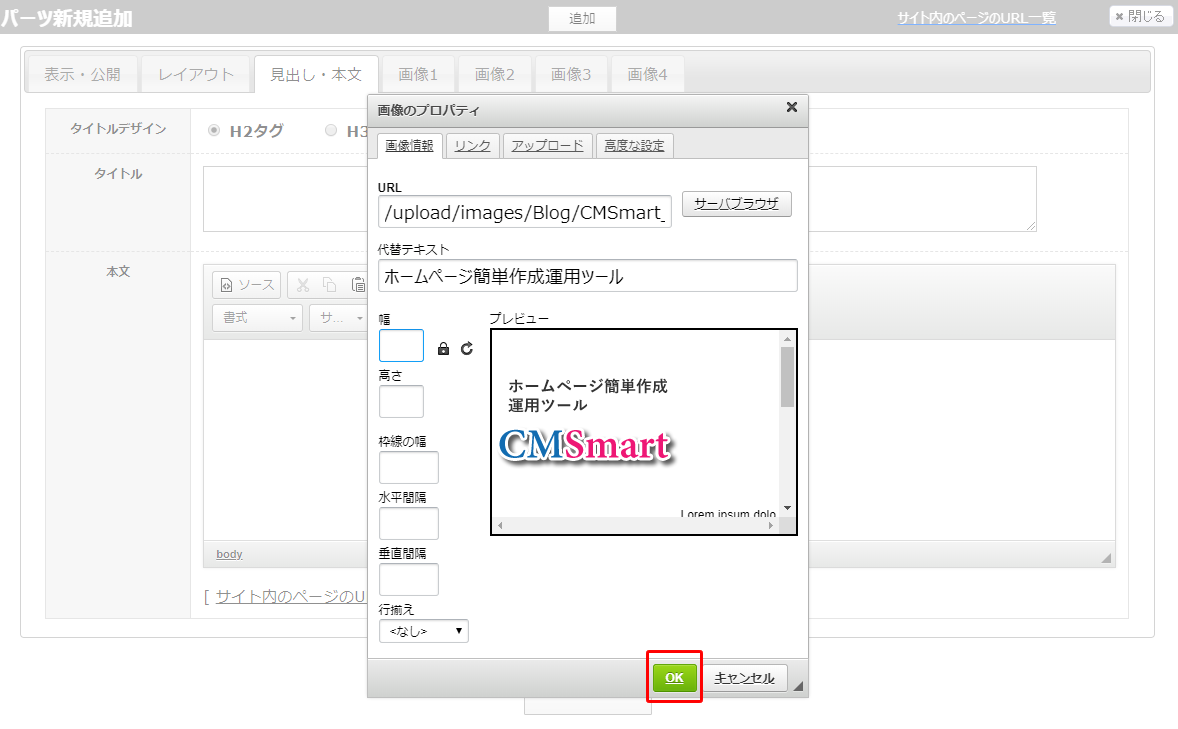Click the dialog resize grip next to キャンセル
Viewport: 1178px width, 729px height.
(x=797, y=686)
